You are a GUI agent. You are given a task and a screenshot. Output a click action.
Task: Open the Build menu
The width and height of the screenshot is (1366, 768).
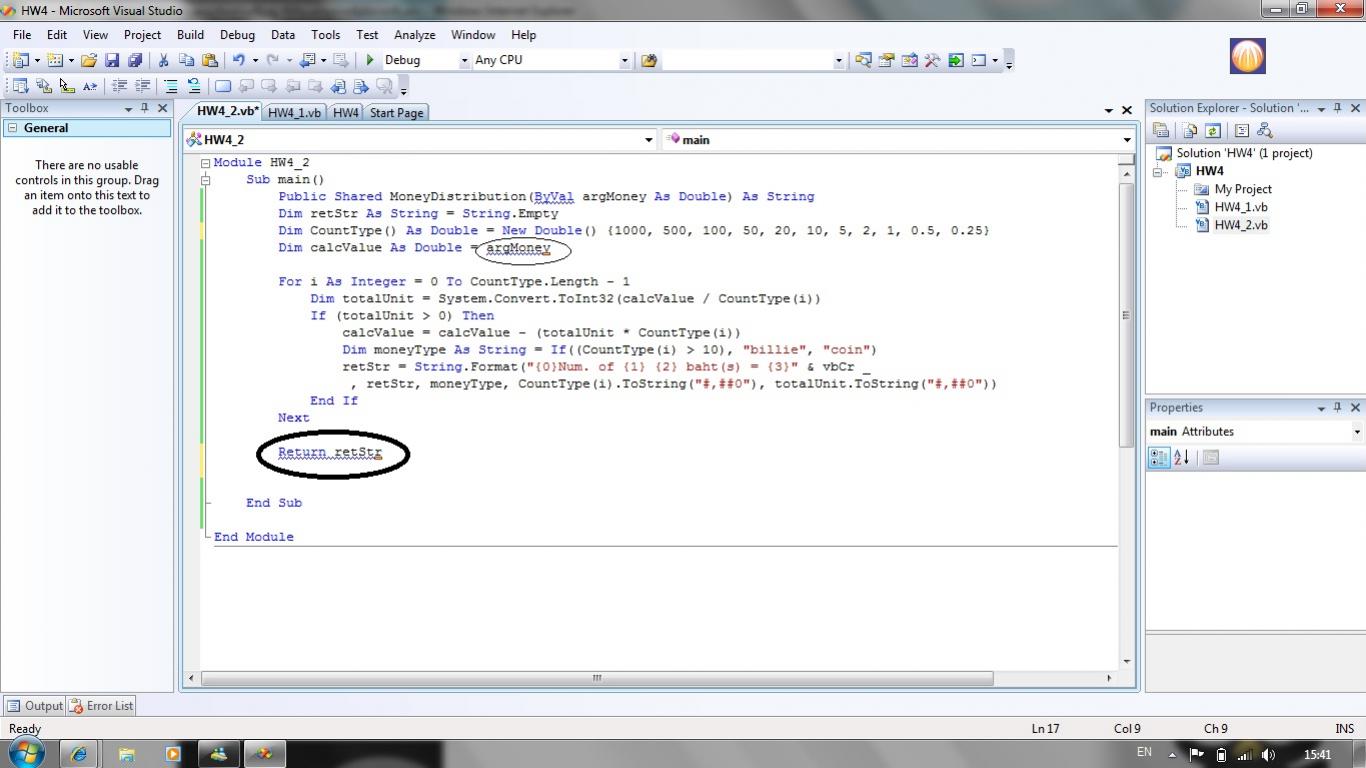(190, 34)
